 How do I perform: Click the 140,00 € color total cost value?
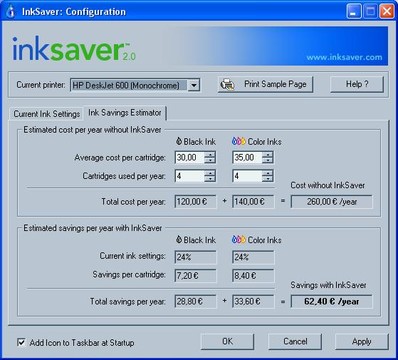pyautogui.click(x=253, y=202)
